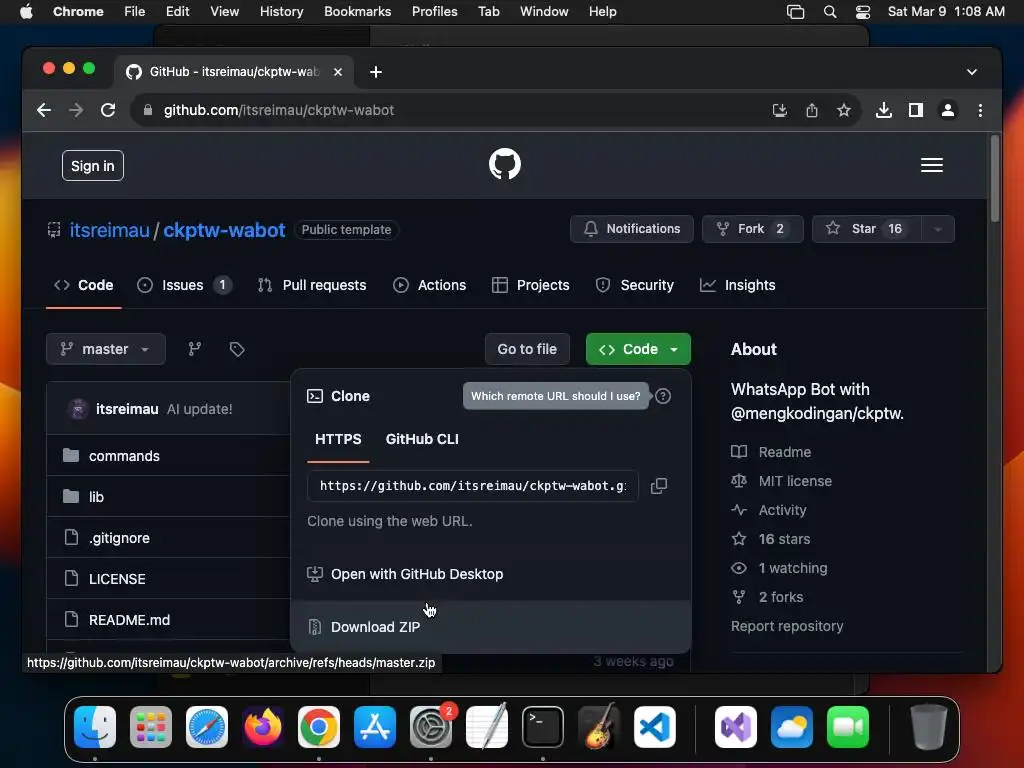View branches via the branch icon
1024x768 pixels.
click(x=195, y=349)
